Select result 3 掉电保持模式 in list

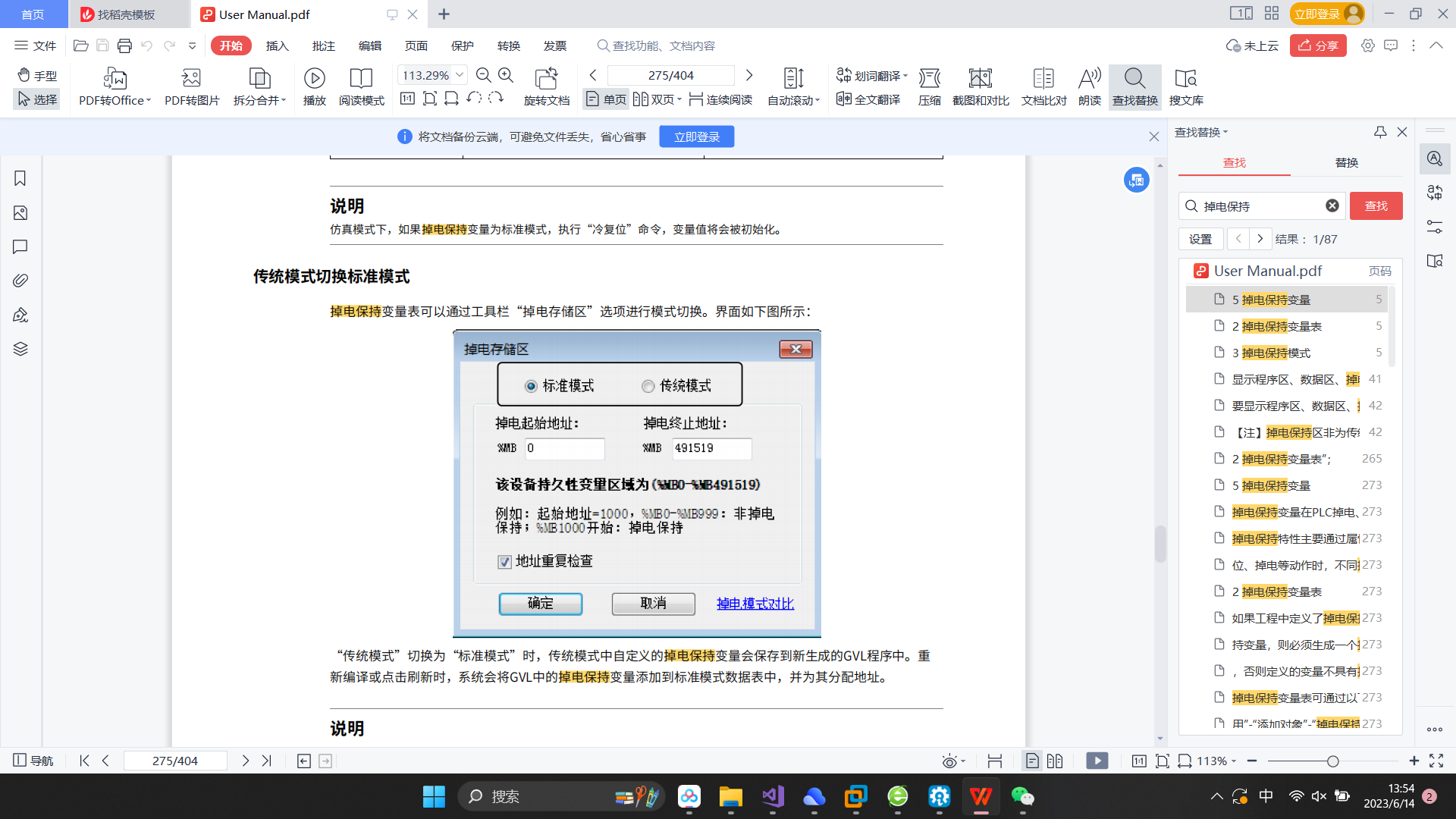point(1287,353)
